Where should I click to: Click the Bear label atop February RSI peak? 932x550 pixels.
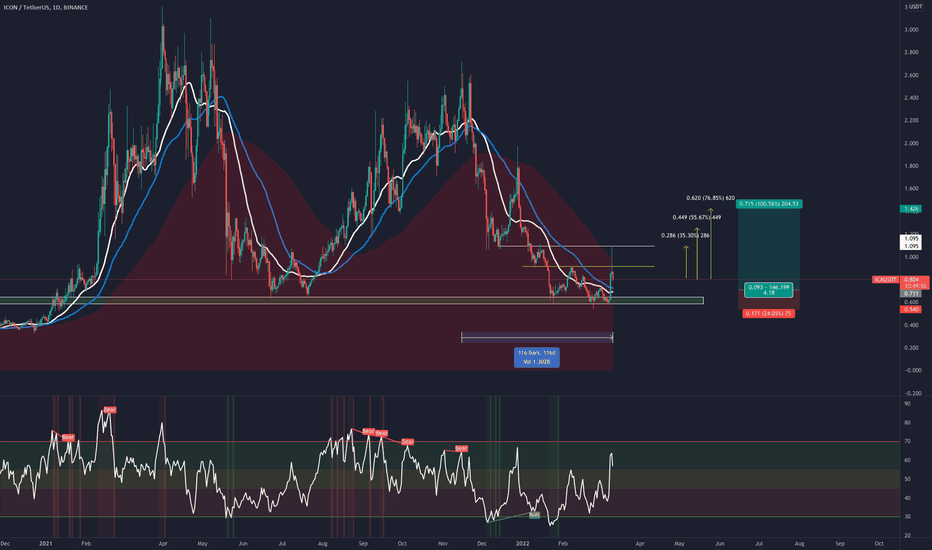point(110,410)
